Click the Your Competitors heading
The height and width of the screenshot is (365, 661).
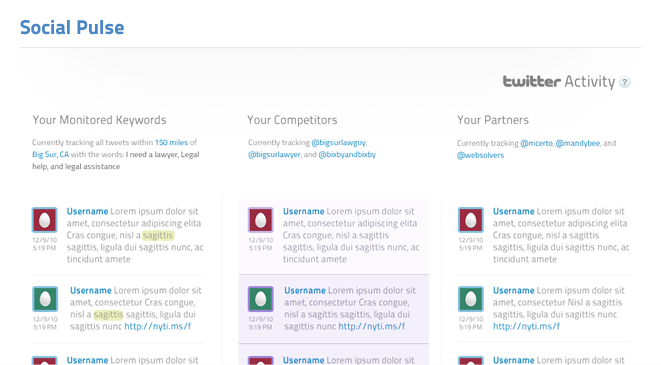click(292, 120)
